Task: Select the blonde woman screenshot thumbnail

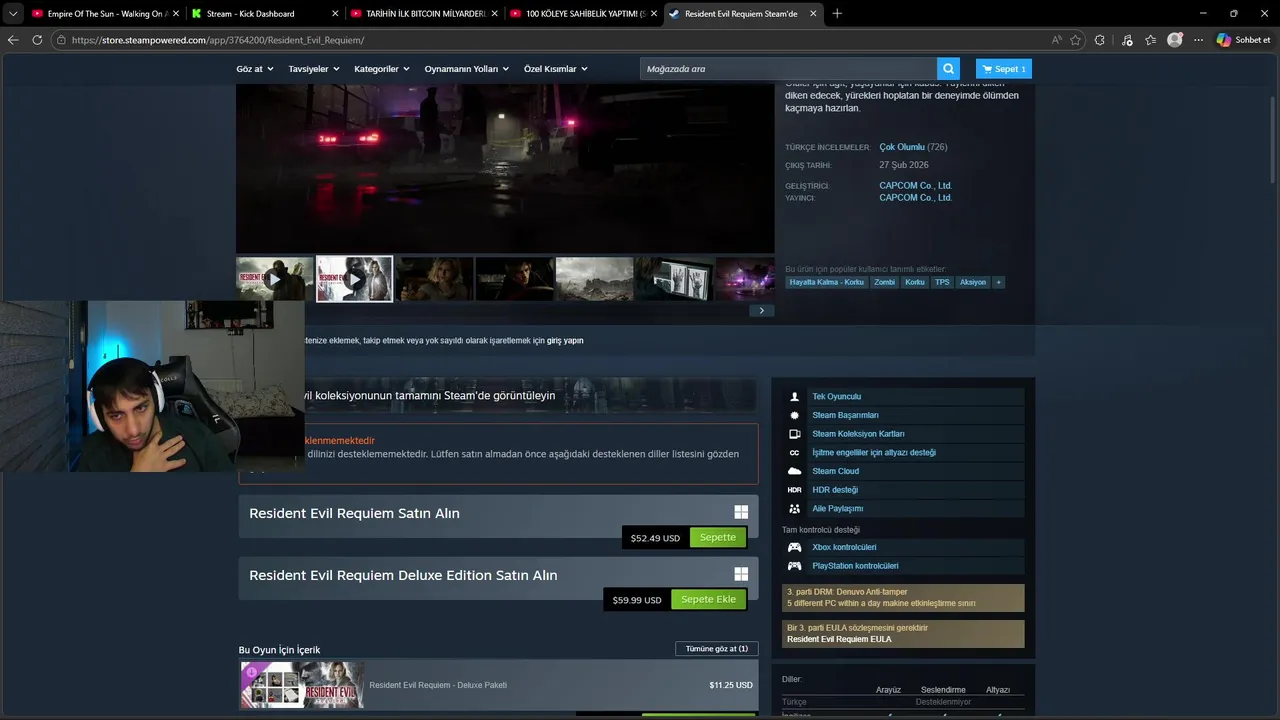Action: [x=435, y=279]
